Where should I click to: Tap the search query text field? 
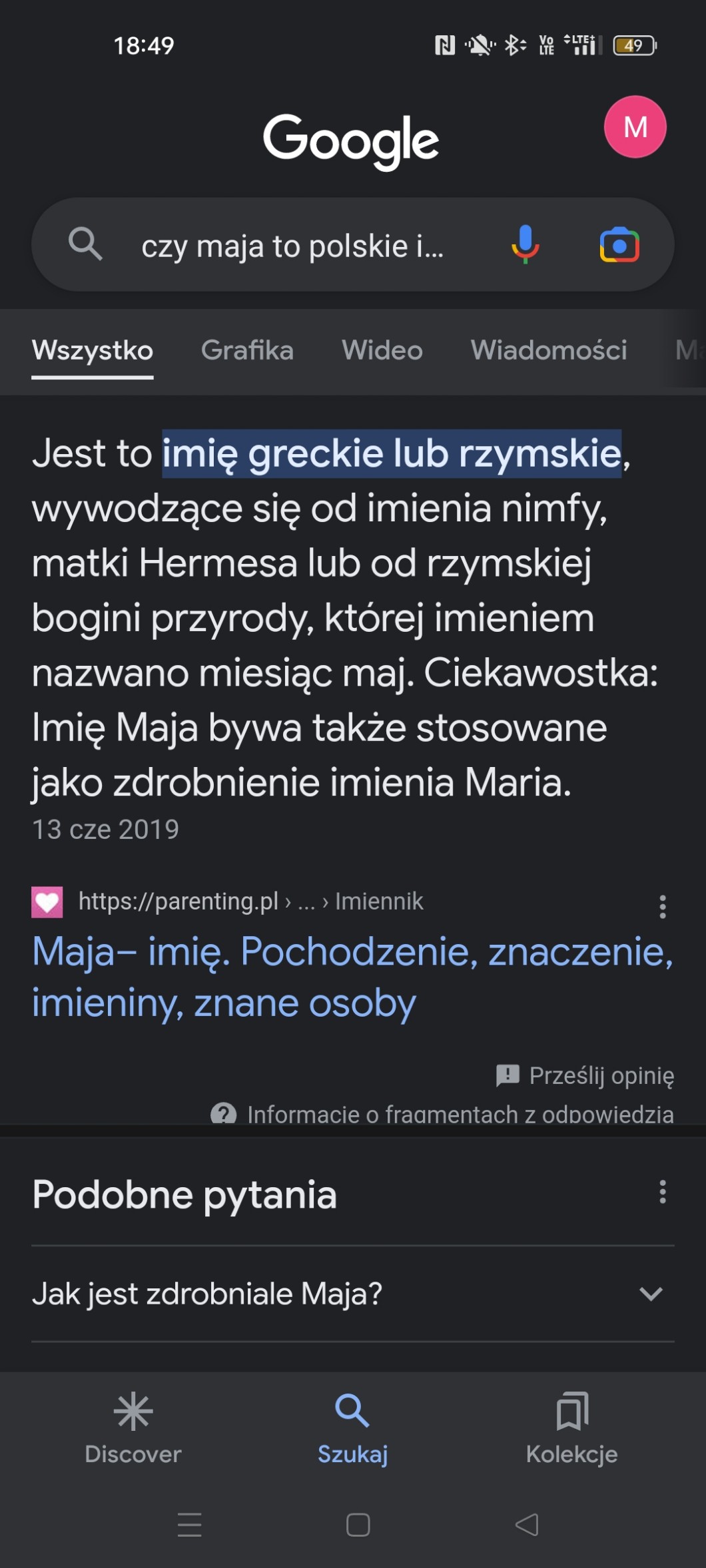pyautogui.click(x=293, y=246)
